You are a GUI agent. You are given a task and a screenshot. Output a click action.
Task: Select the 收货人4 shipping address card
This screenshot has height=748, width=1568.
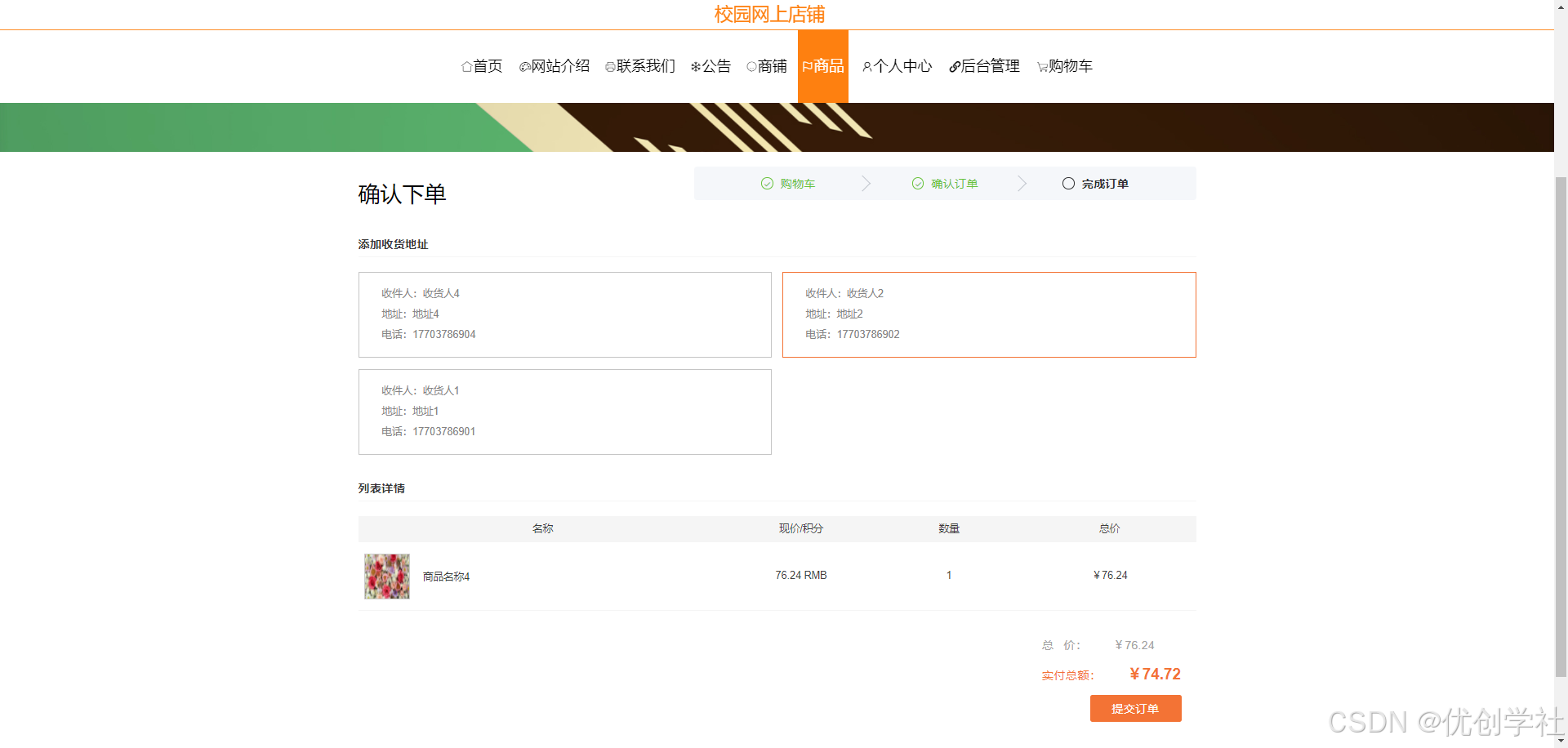(x=564, y=314)
